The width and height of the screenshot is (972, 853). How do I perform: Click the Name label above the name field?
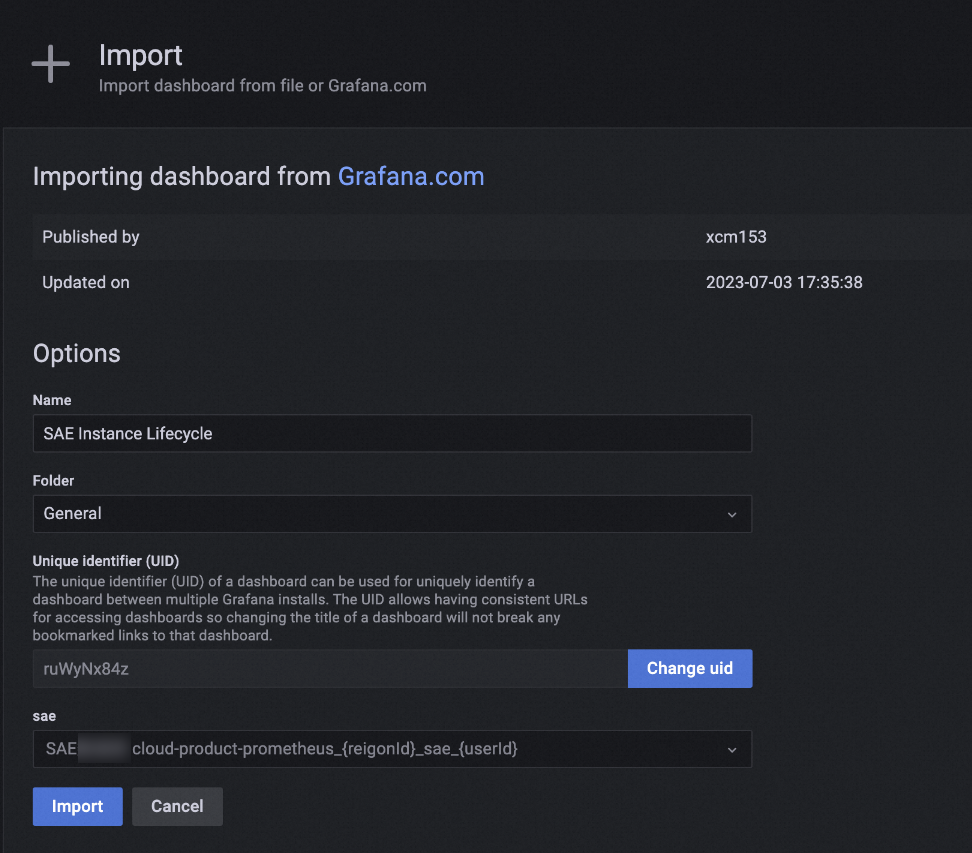click(x=52, y=400)
